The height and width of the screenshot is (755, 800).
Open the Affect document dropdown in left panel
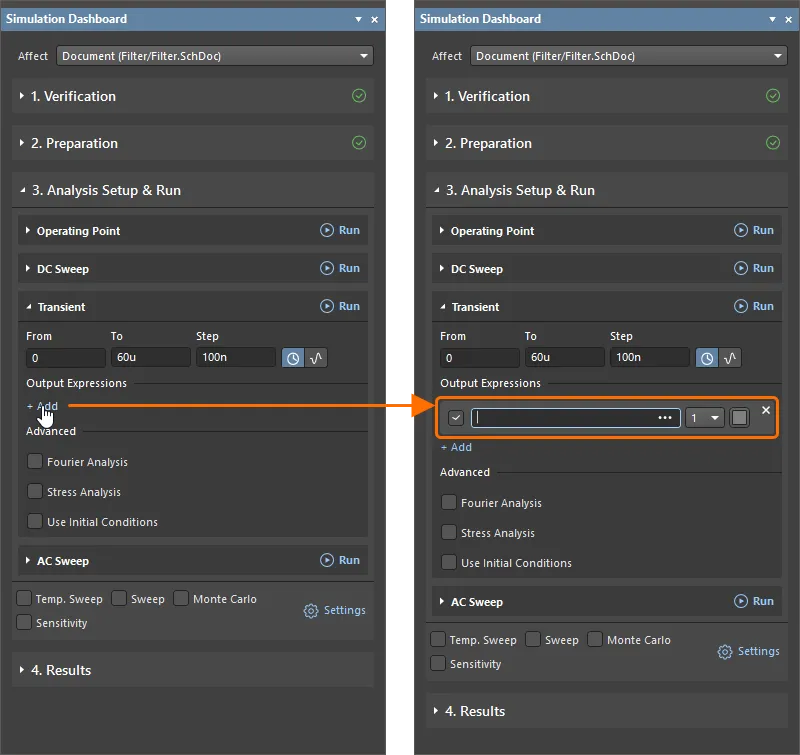click(x=215, y=56)
